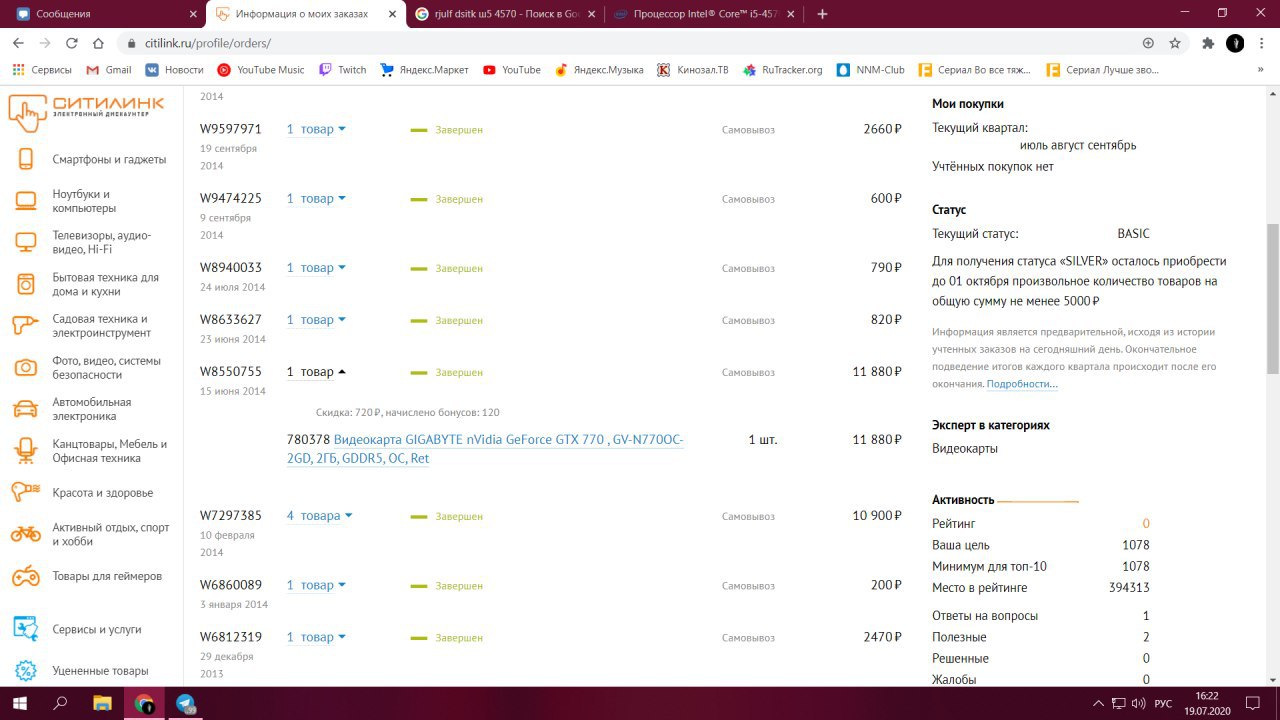Expand items of order W6860089
The width and height of the screenshot is (1280, 720).
tap(316, 585)
